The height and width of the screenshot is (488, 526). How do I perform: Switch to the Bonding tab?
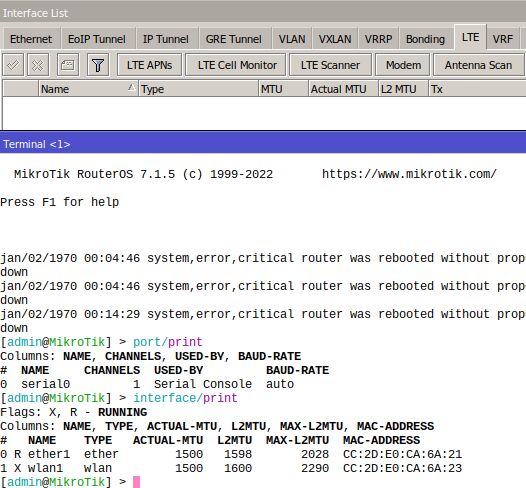tap(425, 39)
